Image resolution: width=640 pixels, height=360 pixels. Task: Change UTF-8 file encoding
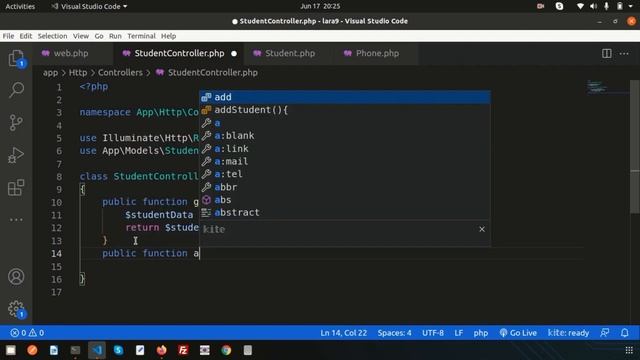pyautogui.click(x=433, y=333)
